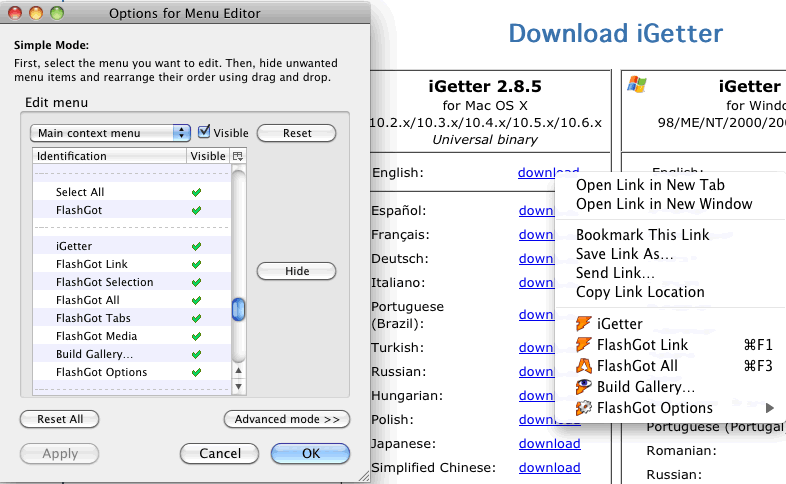Screen dimensions: 786x484
Task: Click the Windows logo icon beside iGetter
Action: (x=637, y=84)
